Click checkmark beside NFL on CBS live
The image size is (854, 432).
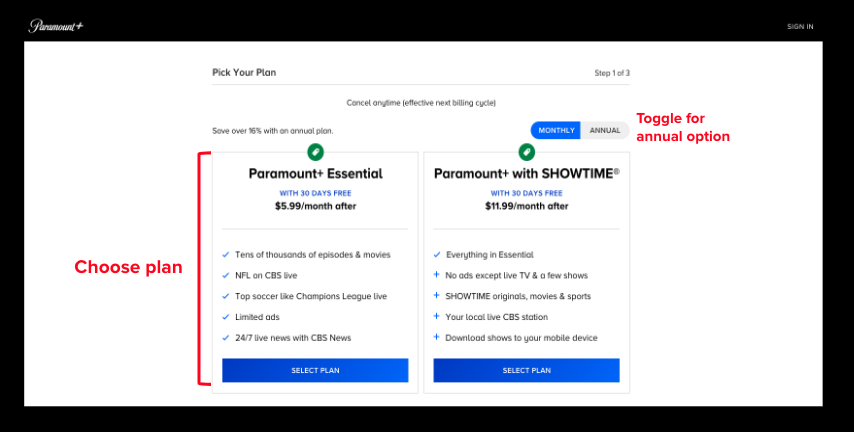[226, 275]
